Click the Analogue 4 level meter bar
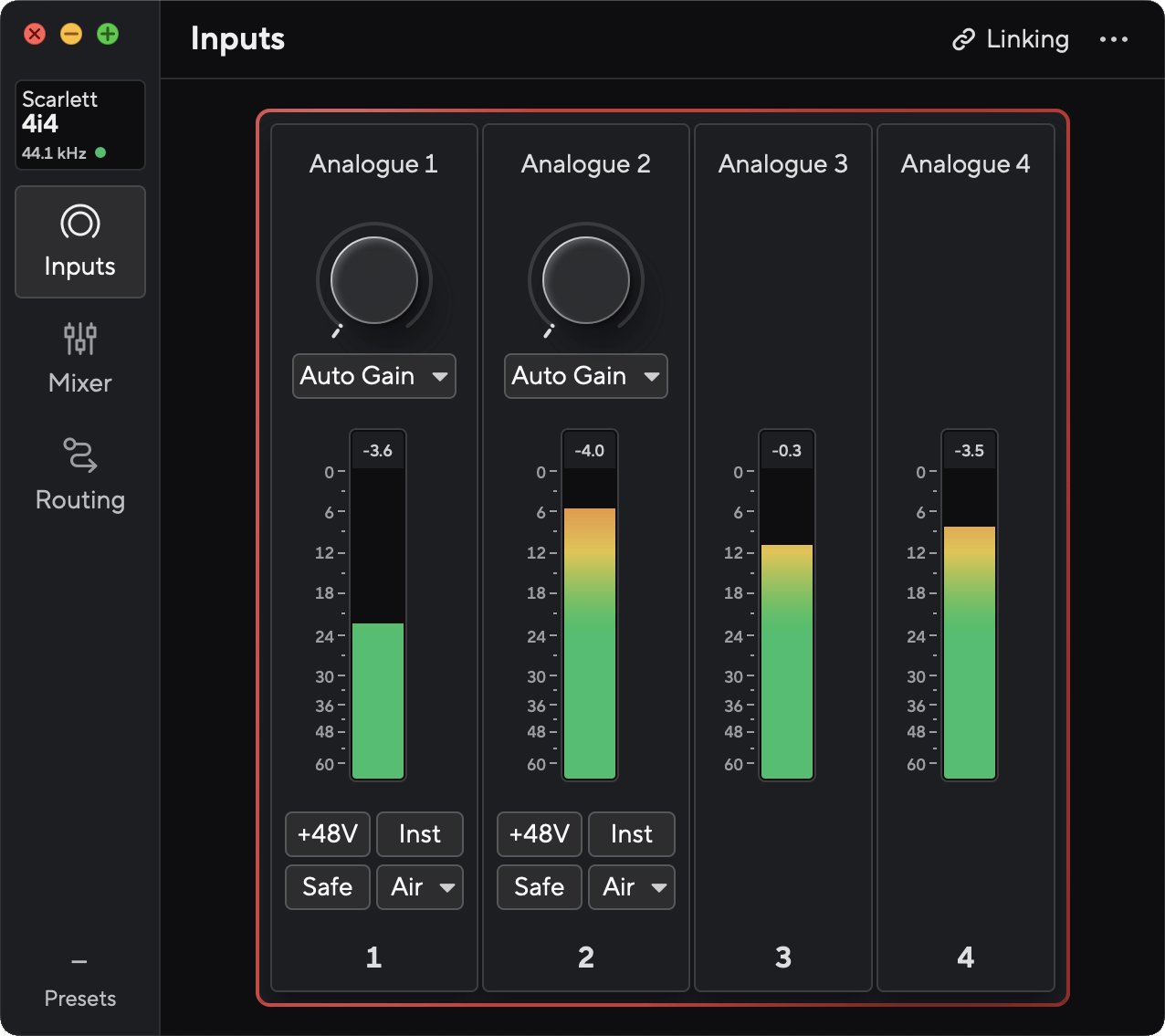 (970, 624)
